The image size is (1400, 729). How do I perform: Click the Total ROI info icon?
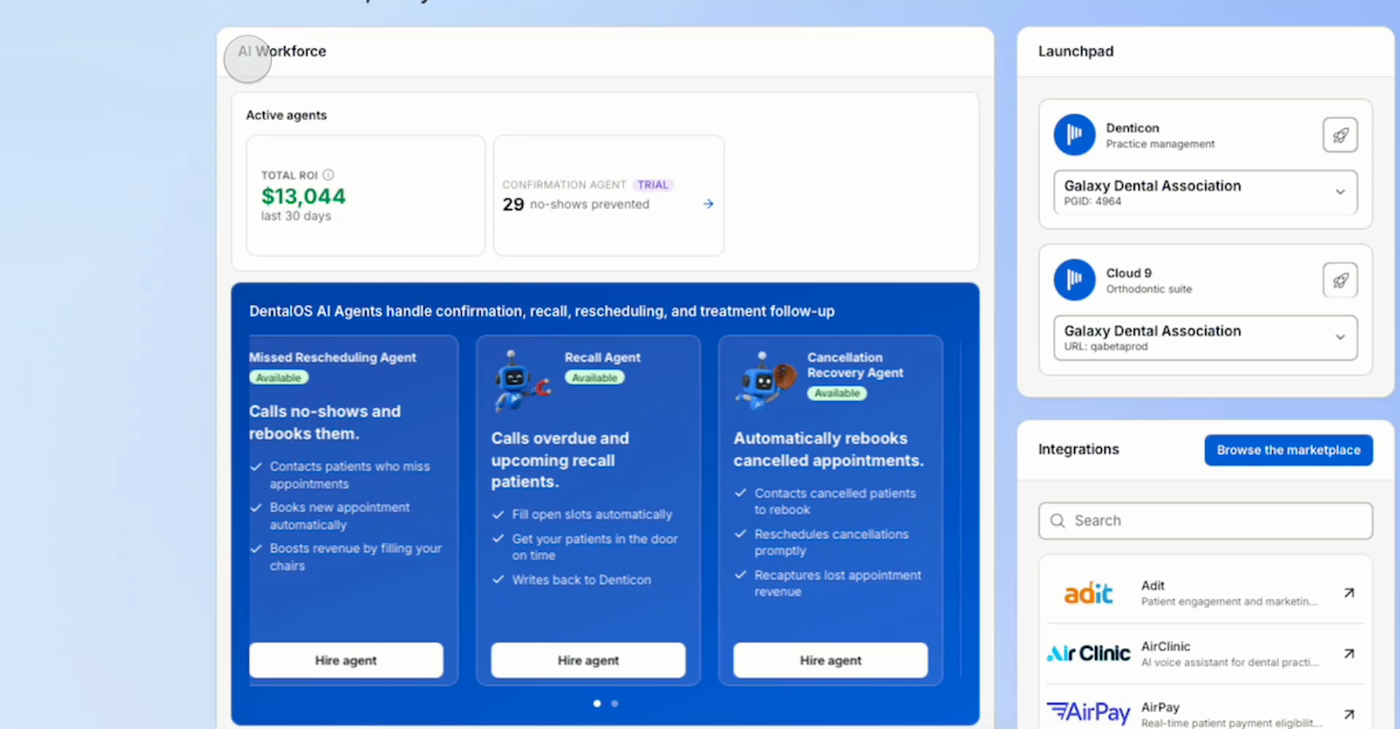(328, 175)
